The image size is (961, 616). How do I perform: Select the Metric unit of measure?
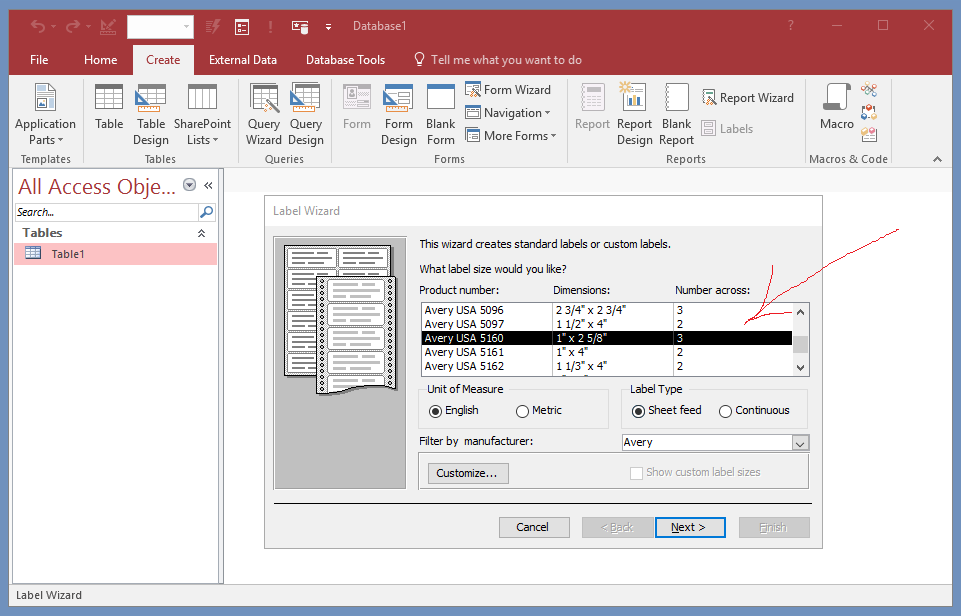coord(539,411)
